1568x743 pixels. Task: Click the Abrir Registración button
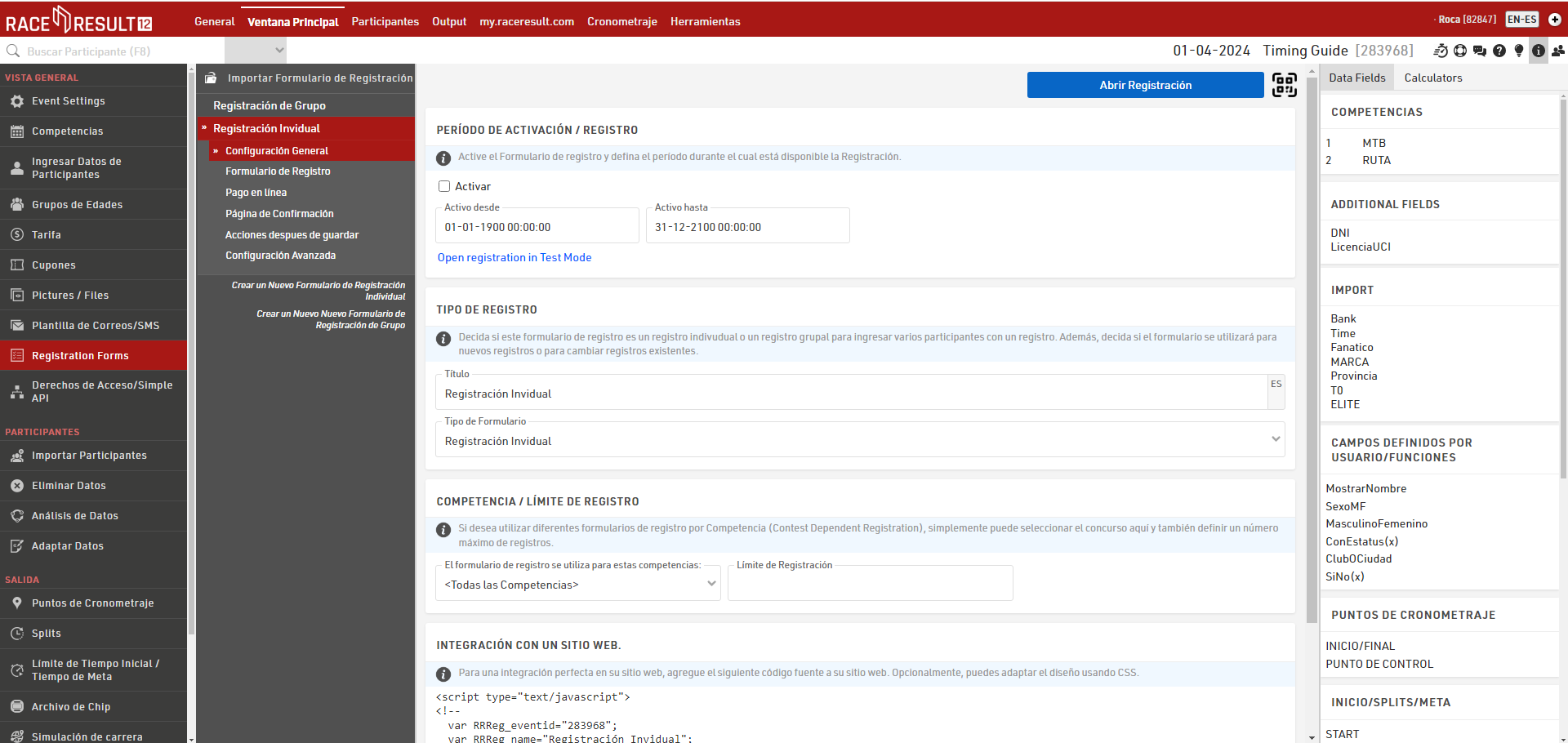[1145, 85]
